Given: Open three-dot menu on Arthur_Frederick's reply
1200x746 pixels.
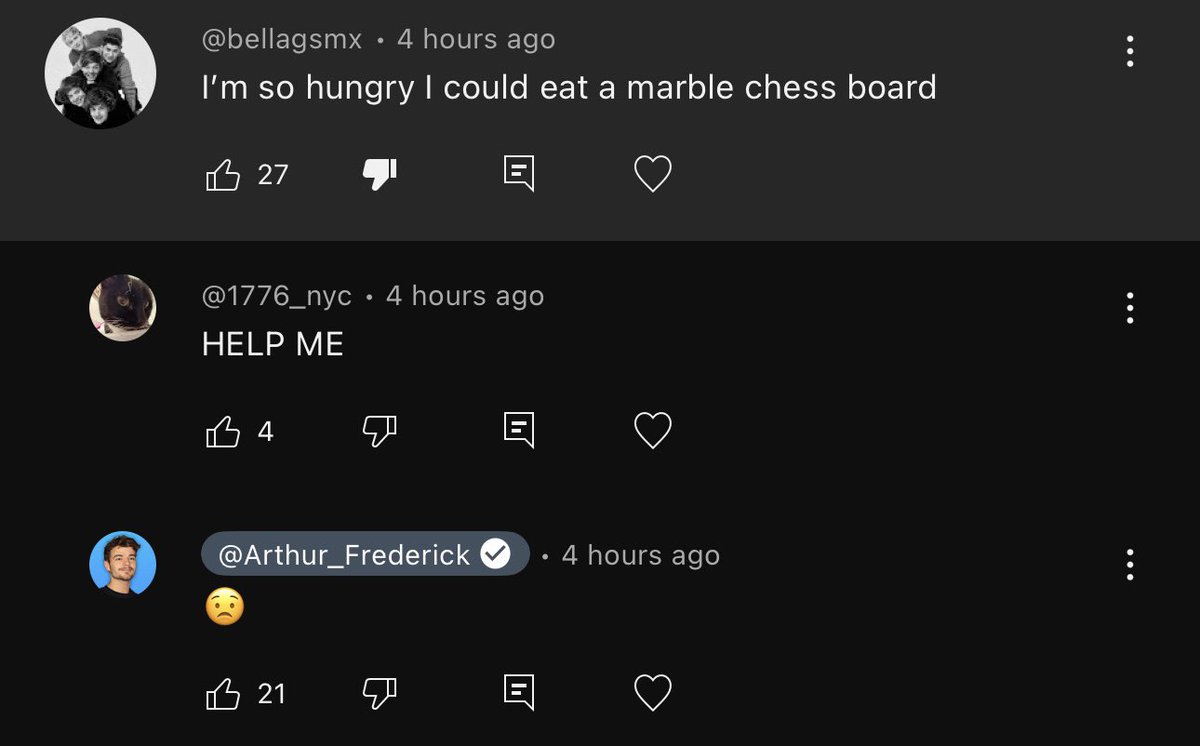Looking at the screenshot, I should [x=1130, y=564].
